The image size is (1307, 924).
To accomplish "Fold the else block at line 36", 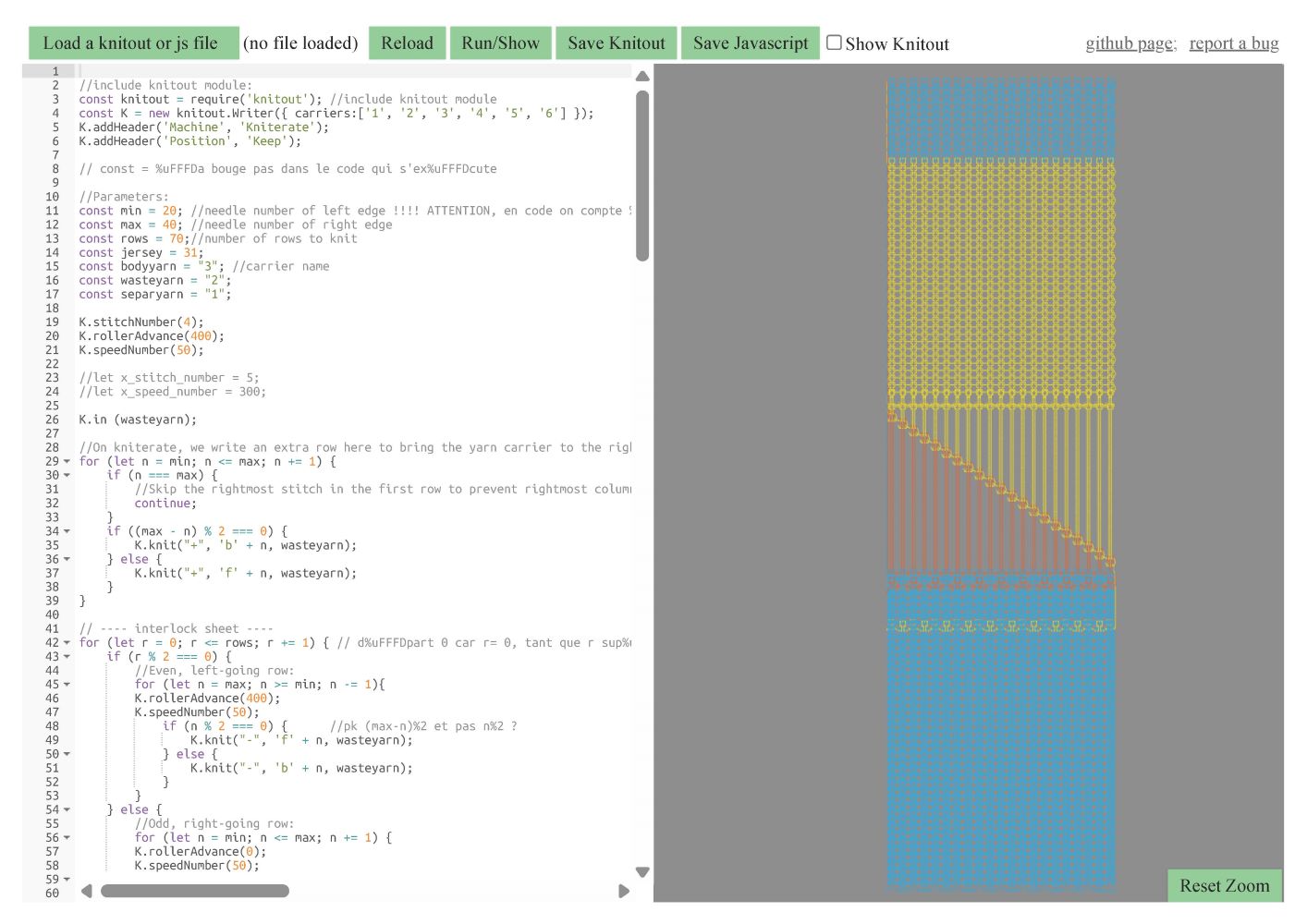I will coord(67,559).
